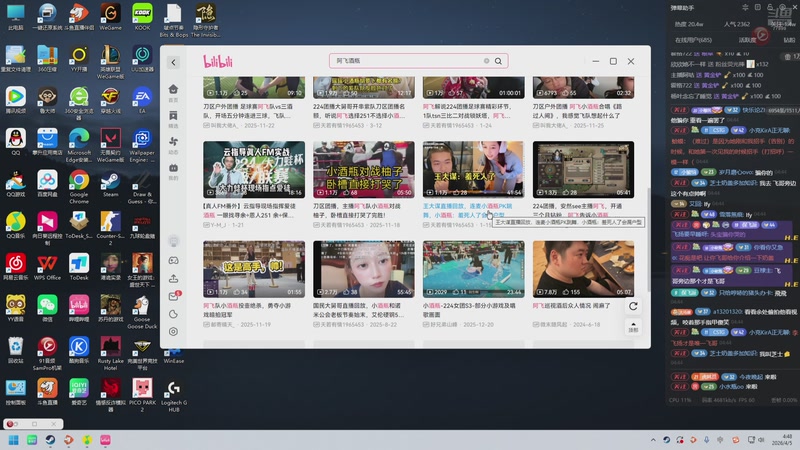The width and height of the screenshot is (800, 450).
Task: Click the user avatar in Bilibili sidebar
Action: coord(173,241)
